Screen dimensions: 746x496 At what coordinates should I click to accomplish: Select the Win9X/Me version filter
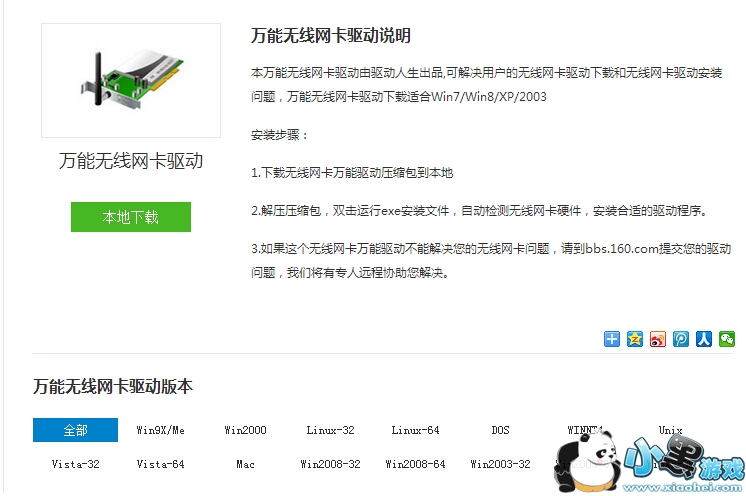[160, 430]
